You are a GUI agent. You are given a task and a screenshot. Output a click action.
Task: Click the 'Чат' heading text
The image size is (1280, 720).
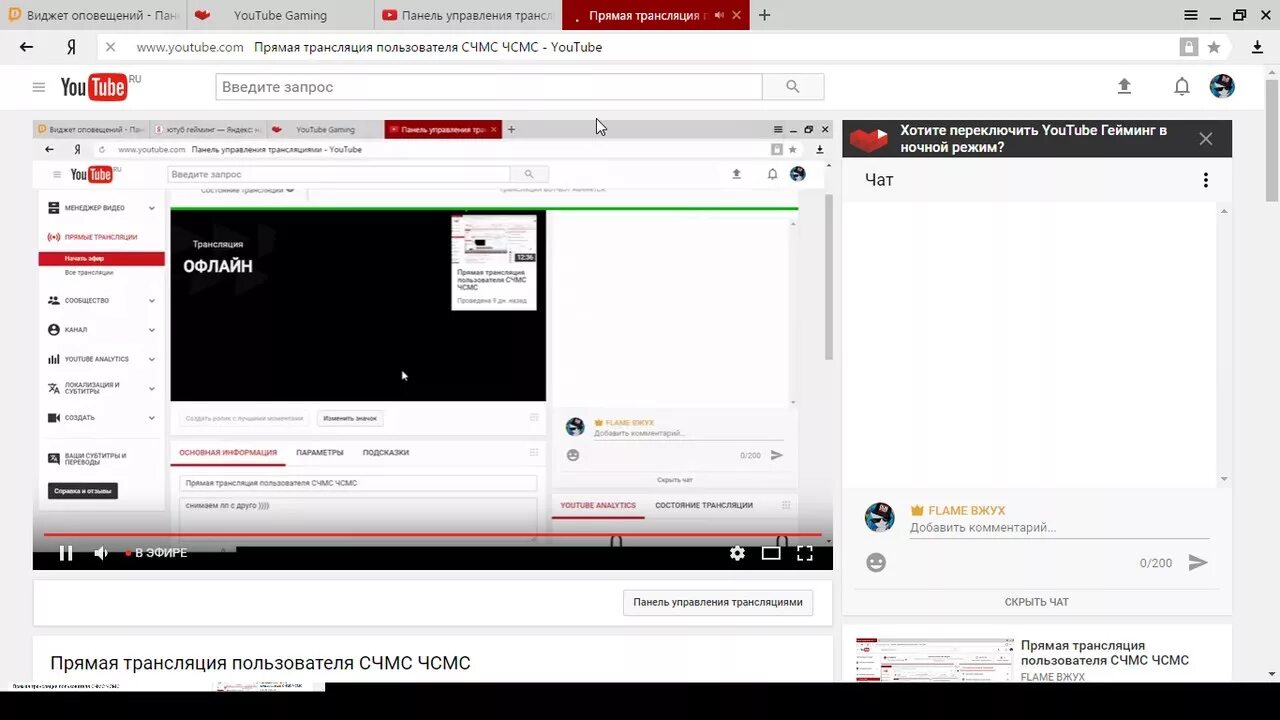click(x=879, y=180)
